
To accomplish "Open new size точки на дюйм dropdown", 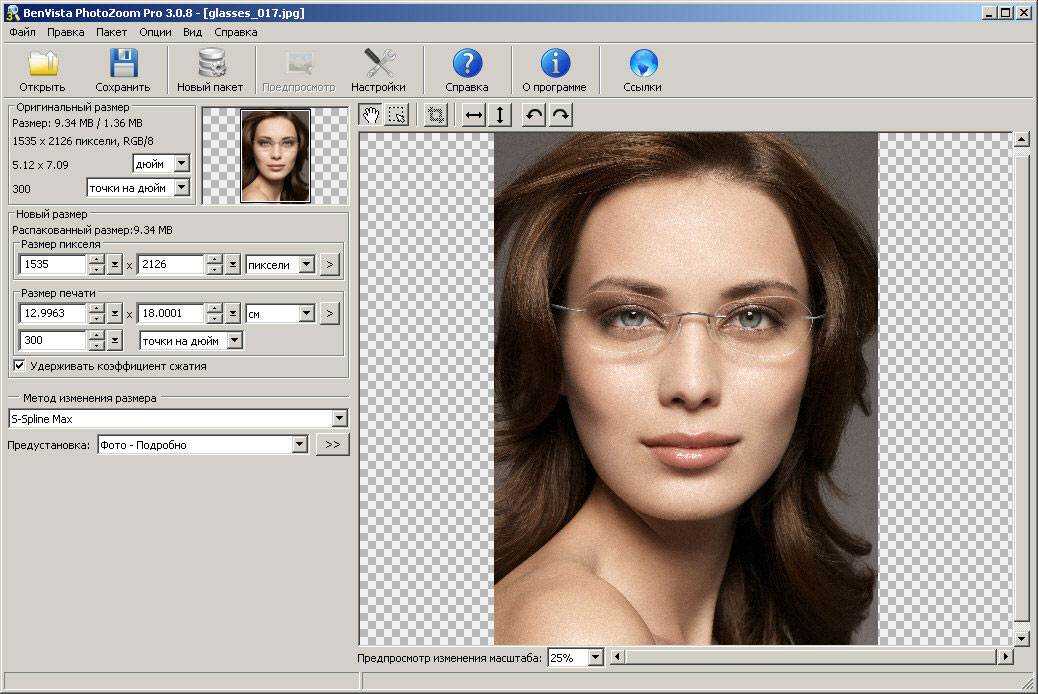I will tap(234, 340).
